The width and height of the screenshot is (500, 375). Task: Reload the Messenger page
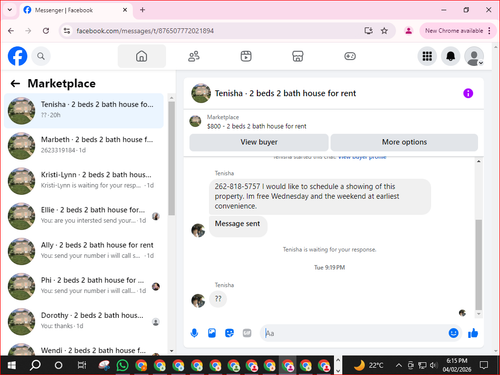(46, 31)
